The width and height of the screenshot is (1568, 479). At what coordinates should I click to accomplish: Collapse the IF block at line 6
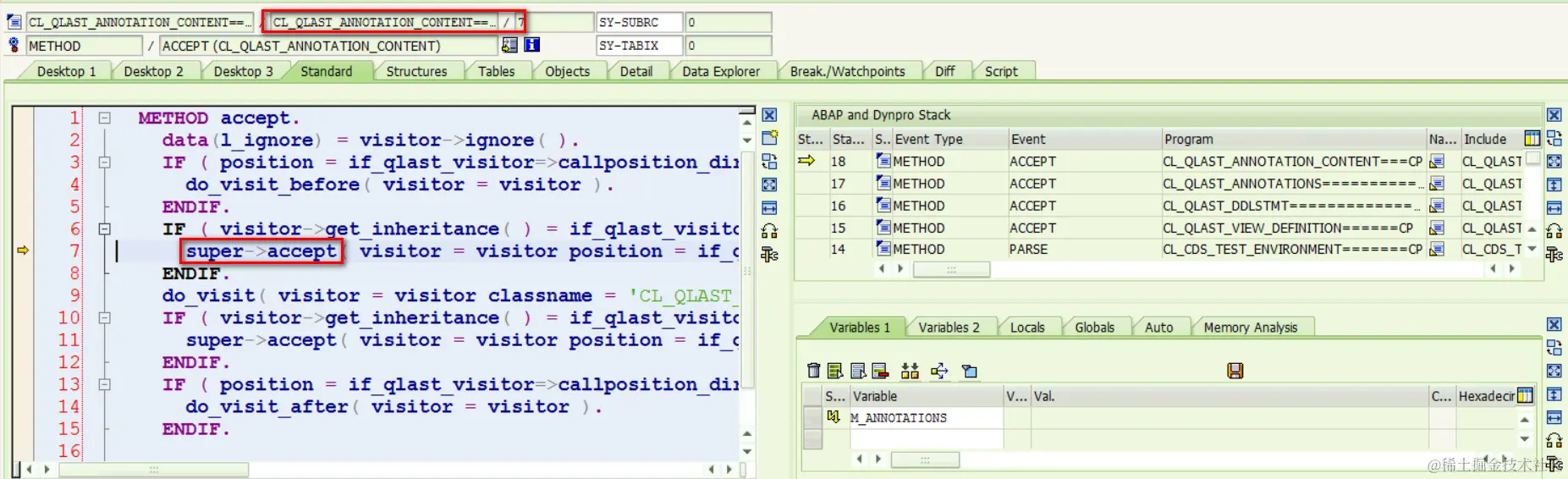(104, 228)
